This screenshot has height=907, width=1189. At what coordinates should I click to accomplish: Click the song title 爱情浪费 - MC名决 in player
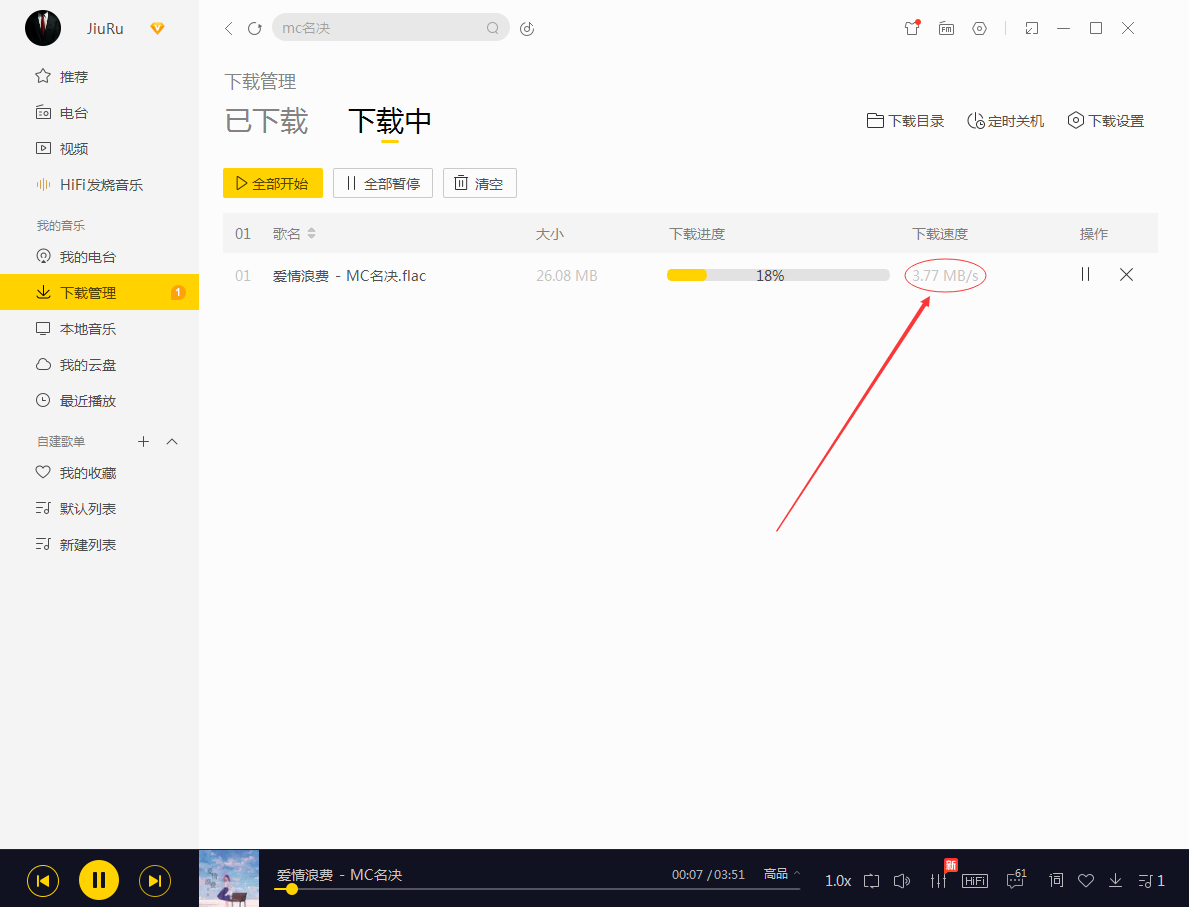pyautogui.click(x=339, y=874)
